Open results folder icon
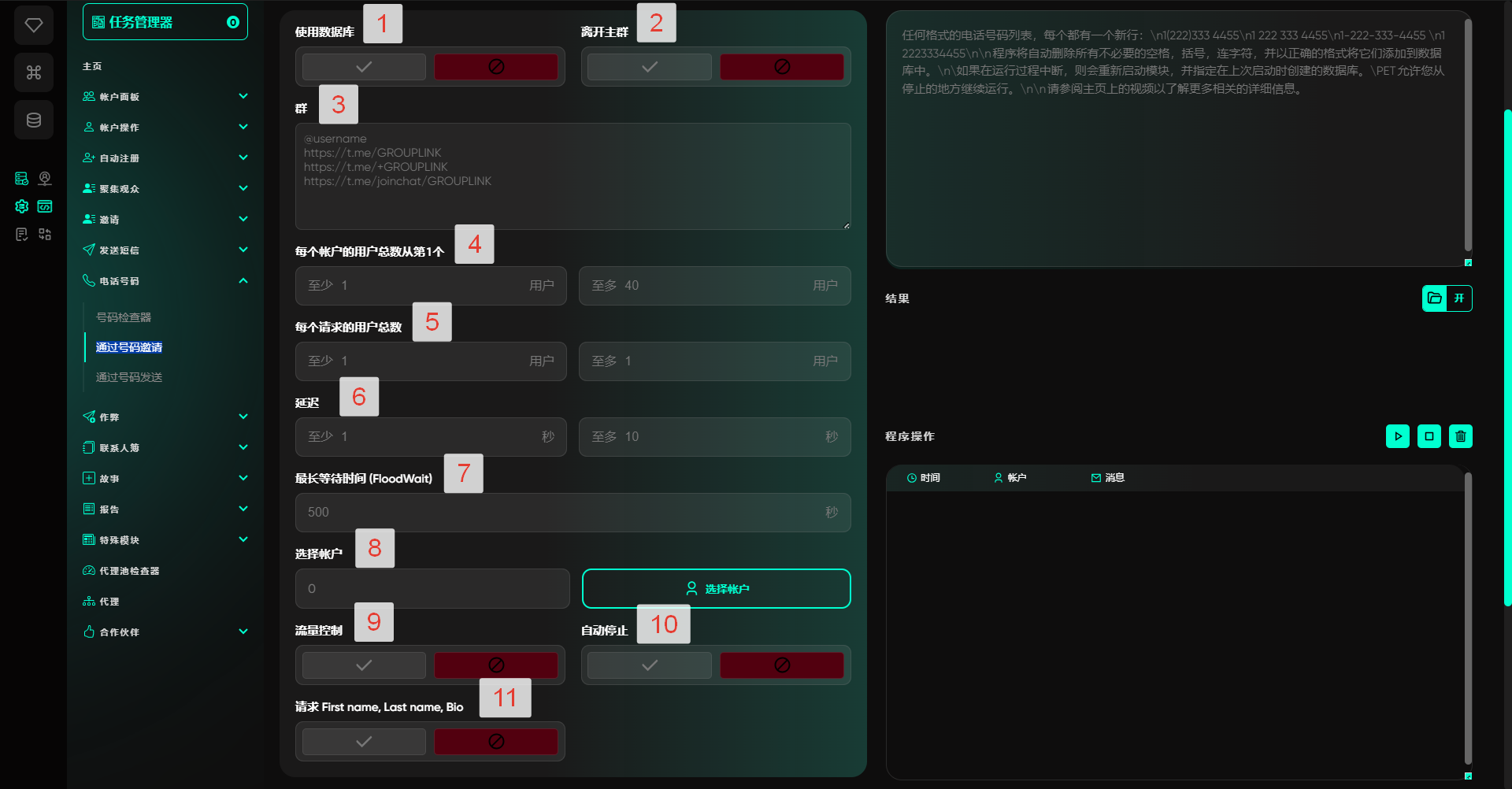1512x789 pixels. point(1435,298)
